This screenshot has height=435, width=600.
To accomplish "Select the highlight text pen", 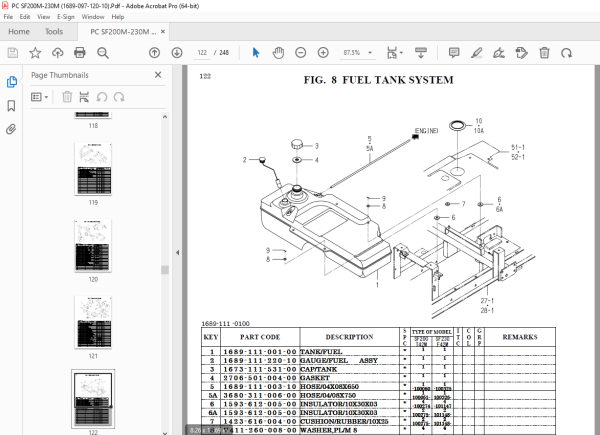I will click(x=476, y=53).
